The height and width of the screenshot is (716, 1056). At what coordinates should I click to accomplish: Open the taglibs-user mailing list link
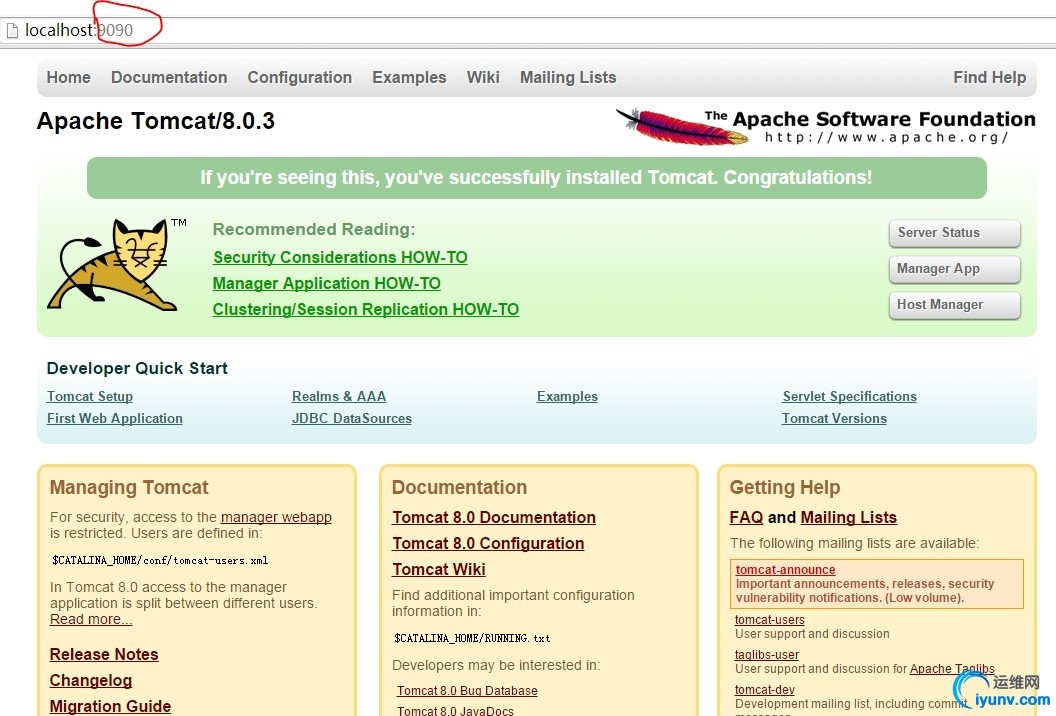click(766, 655)
